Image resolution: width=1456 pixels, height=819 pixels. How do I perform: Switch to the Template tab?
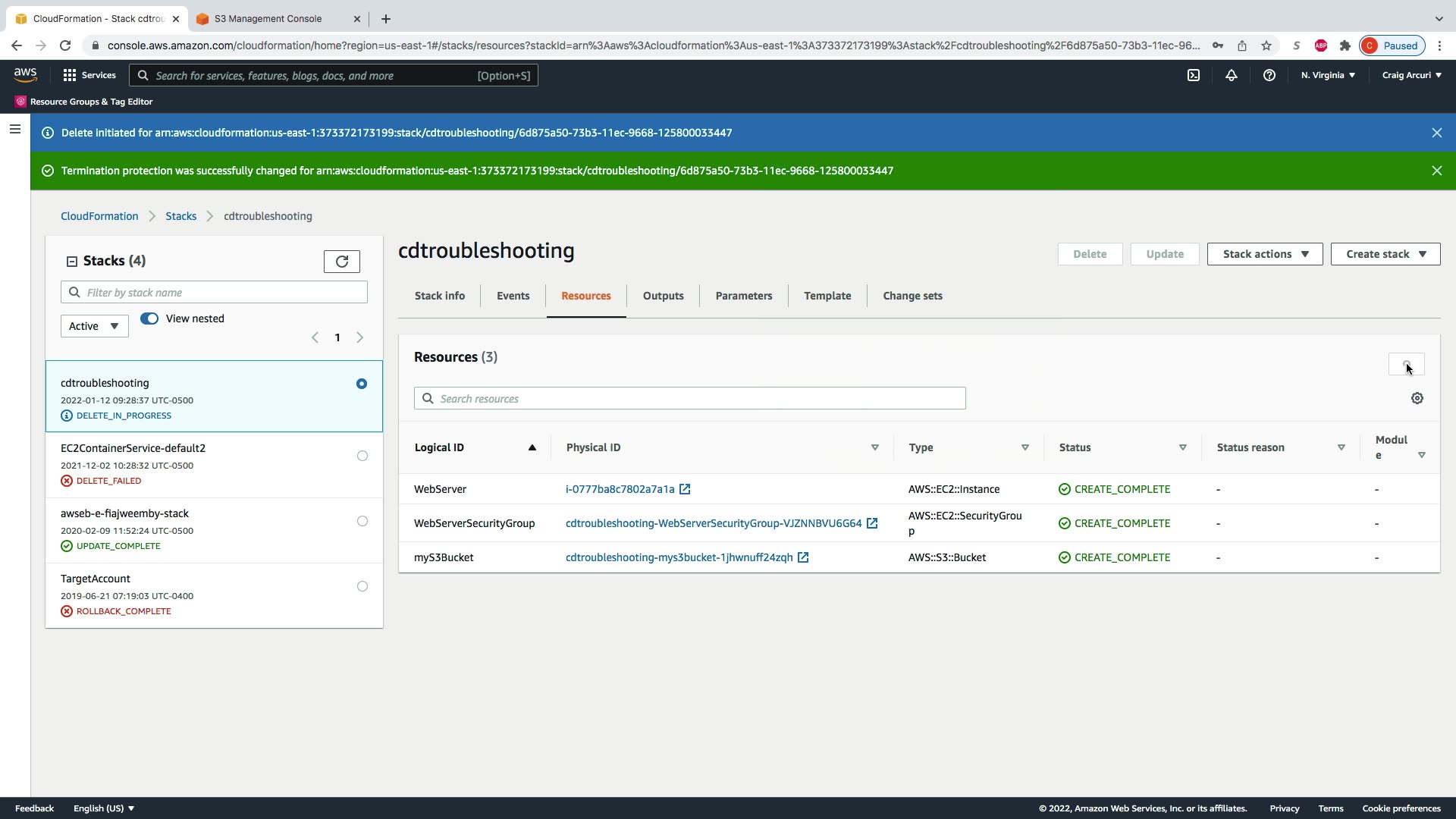click(x=827, y=296)
